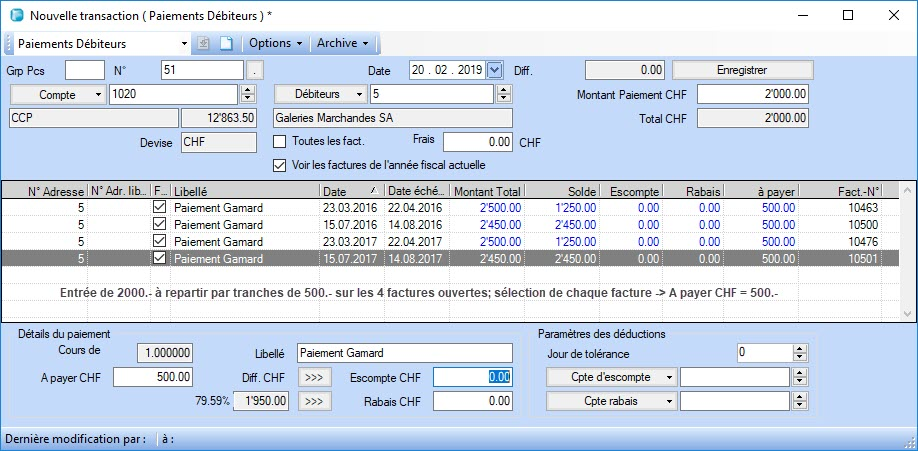Open the Paiements Débiteurs transaction type dropdown
The height and width of the screenshot is (451, 918).
[x=184, y=44]
